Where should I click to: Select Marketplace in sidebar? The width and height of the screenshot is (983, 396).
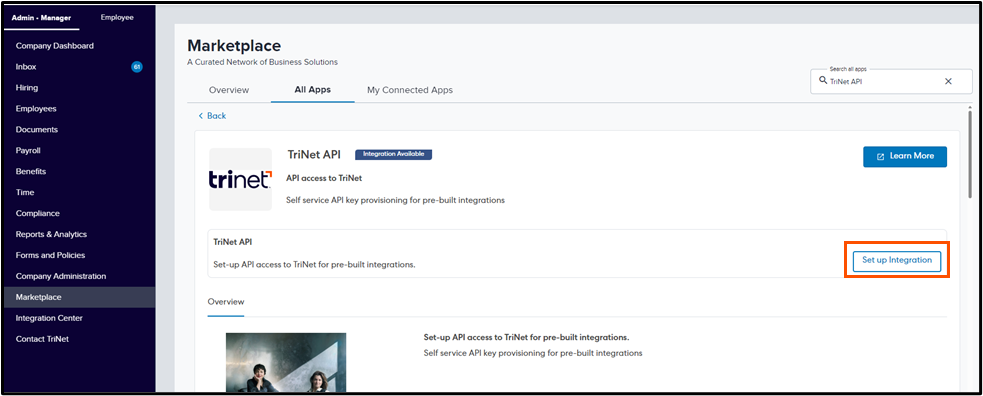[x=80, y=298]
